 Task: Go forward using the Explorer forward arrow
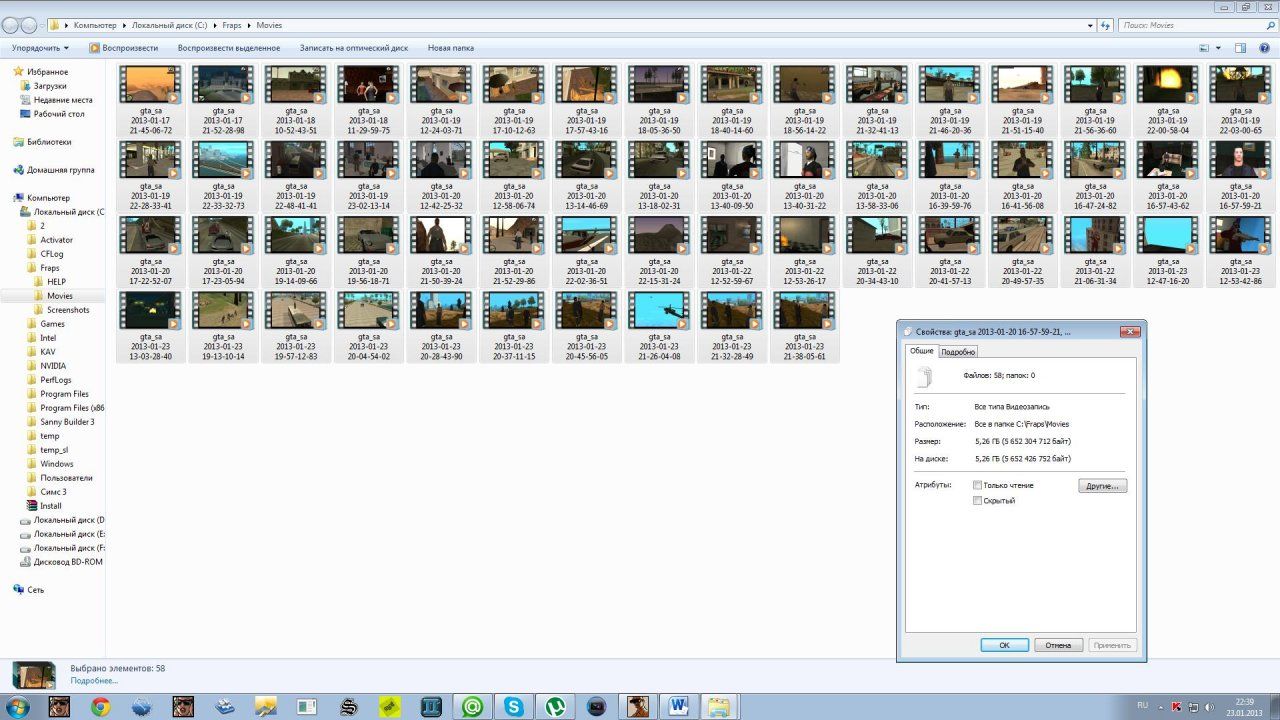pos(30,25)
